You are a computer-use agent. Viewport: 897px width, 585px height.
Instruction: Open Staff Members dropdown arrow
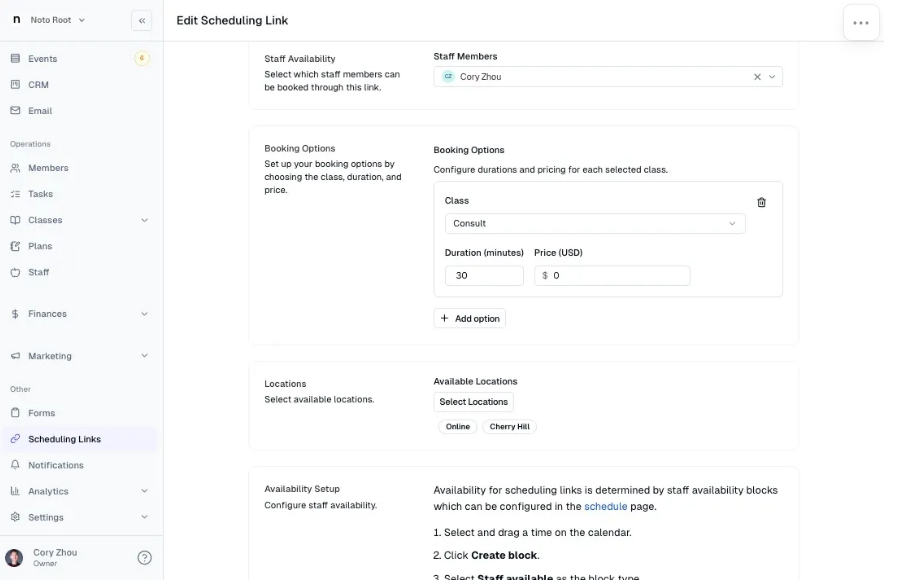click(772, 77)
